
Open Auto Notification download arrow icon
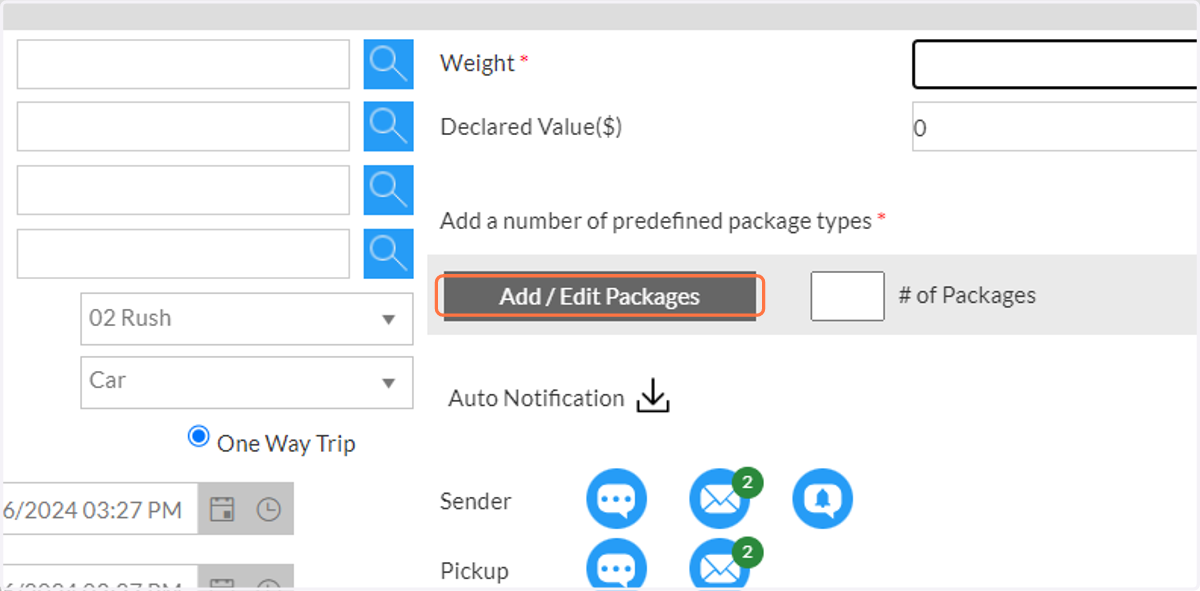653,396
